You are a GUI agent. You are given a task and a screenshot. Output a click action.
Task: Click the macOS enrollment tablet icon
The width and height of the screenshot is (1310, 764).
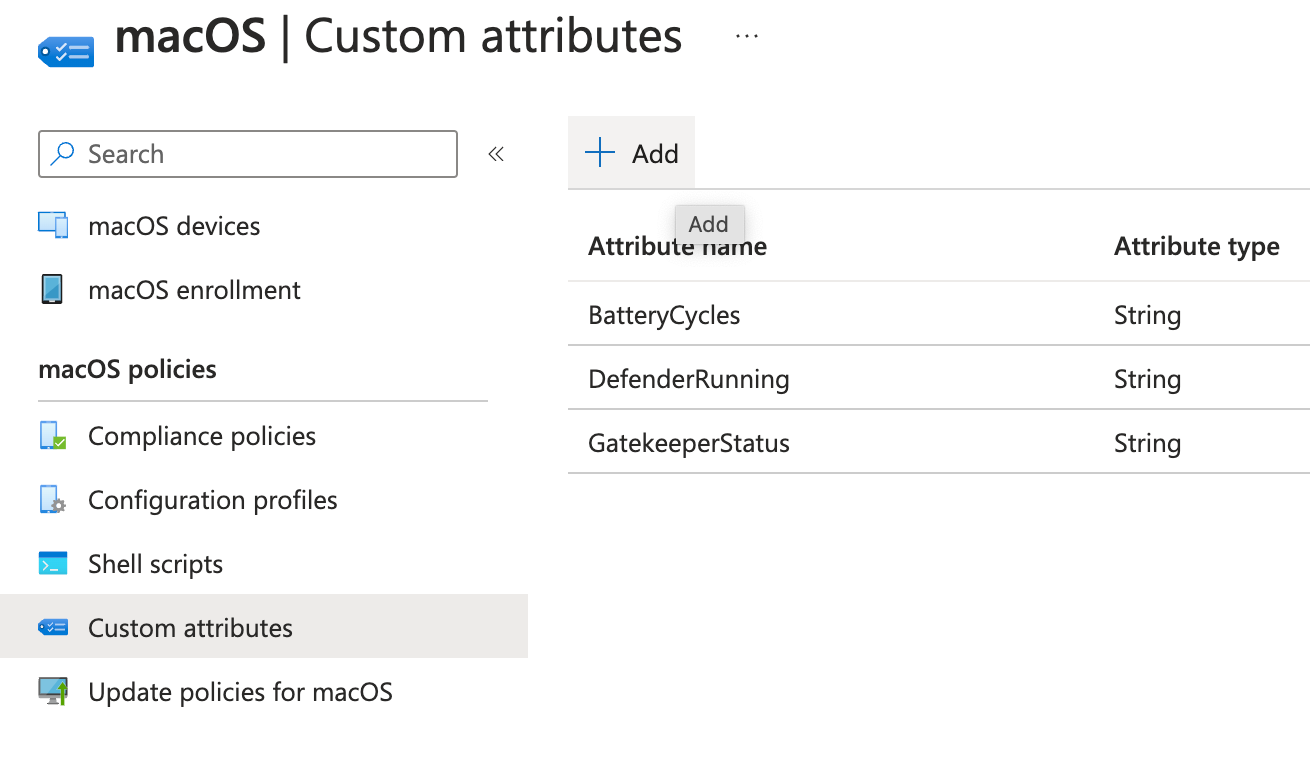52,290
